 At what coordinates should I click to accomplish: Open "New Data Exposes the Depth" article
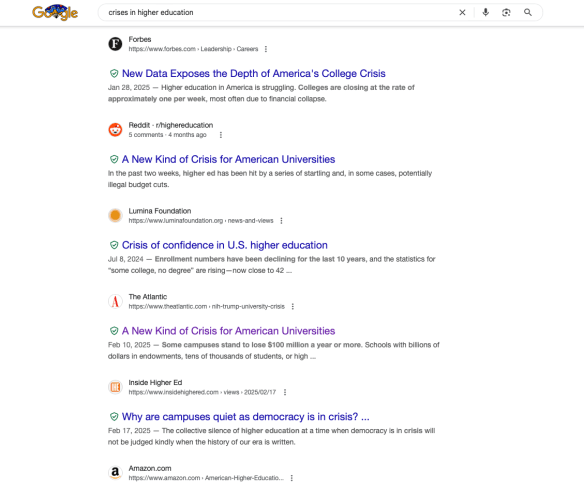point(254,73)
